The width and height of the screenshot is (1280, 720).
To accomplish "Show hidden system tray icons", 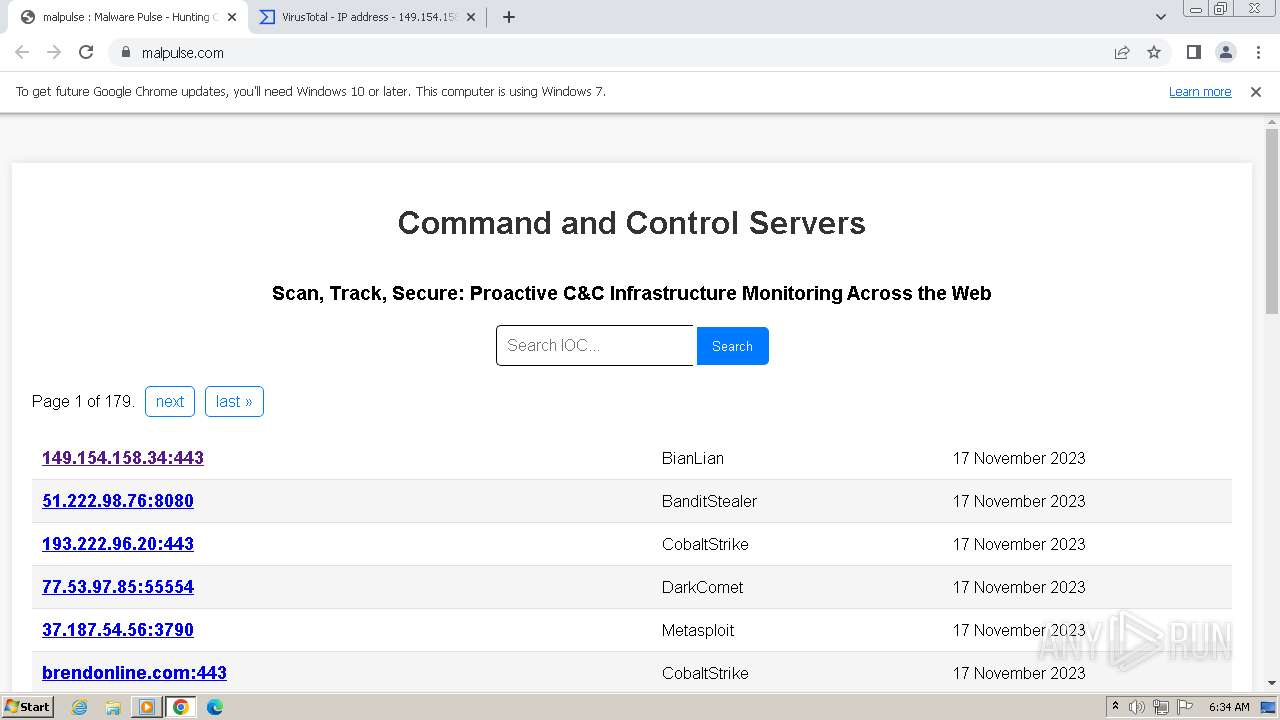I will point(1115,707).
